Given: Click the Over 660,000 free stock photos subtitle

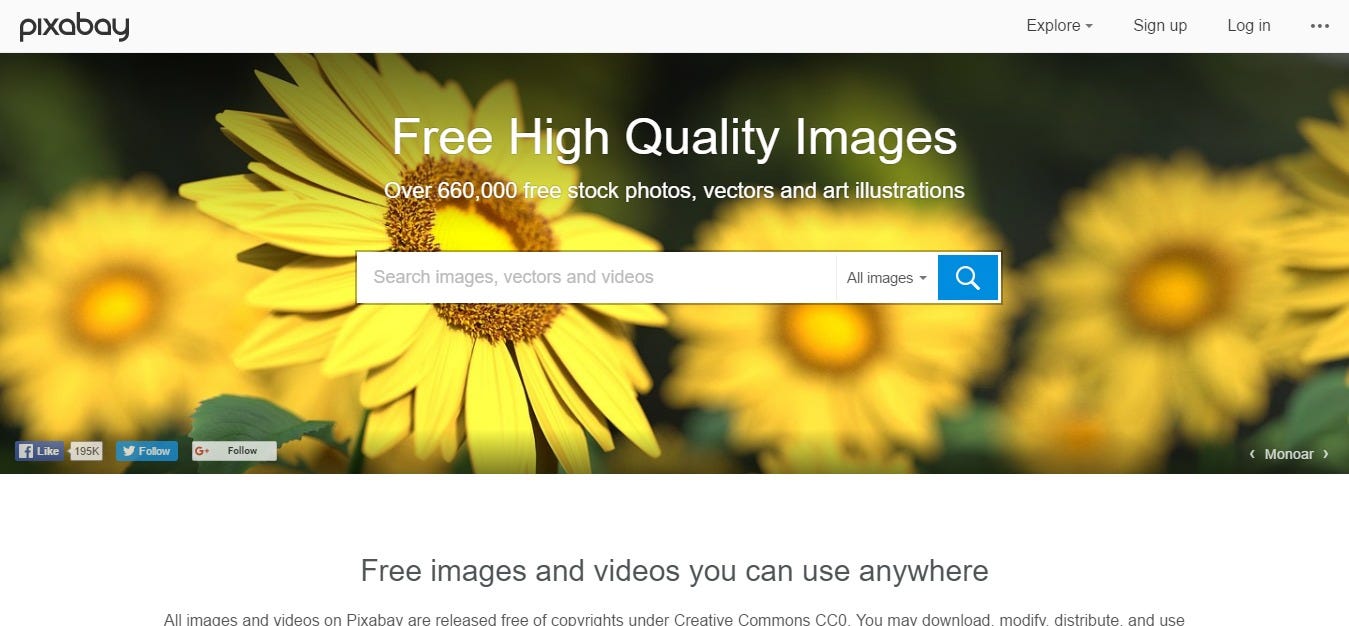Looking at the screenshot, I should 674,190.
